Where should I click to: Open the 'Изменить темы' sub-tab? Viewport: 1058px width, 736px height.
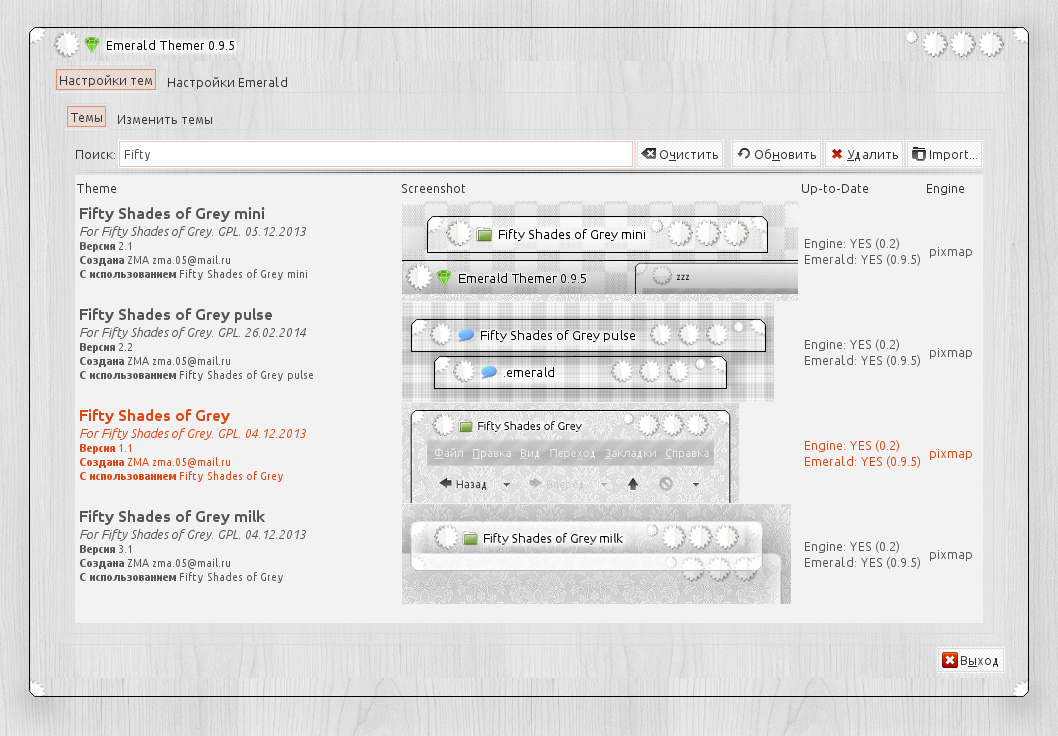[x=165, y=119]
